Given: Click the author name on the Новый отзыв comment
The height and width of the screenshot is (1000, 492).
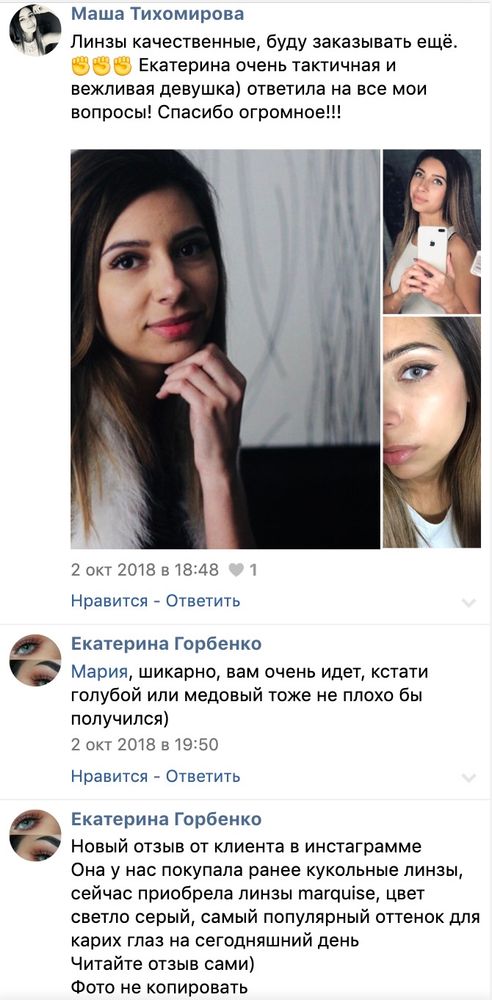Looking at the screenshot, I should [166, 819].
